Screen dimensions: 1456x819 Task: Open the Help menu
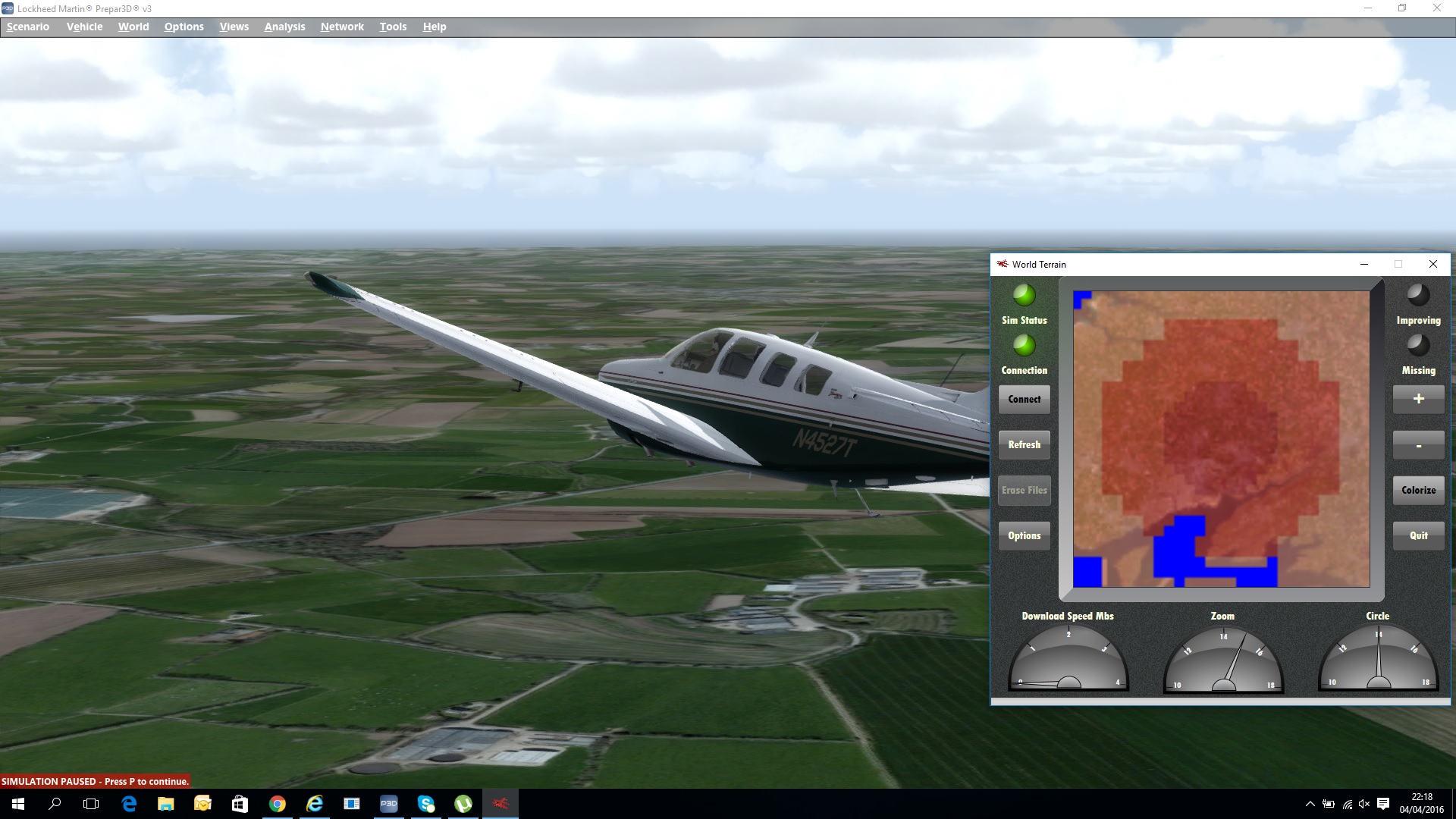pos(435,27)
